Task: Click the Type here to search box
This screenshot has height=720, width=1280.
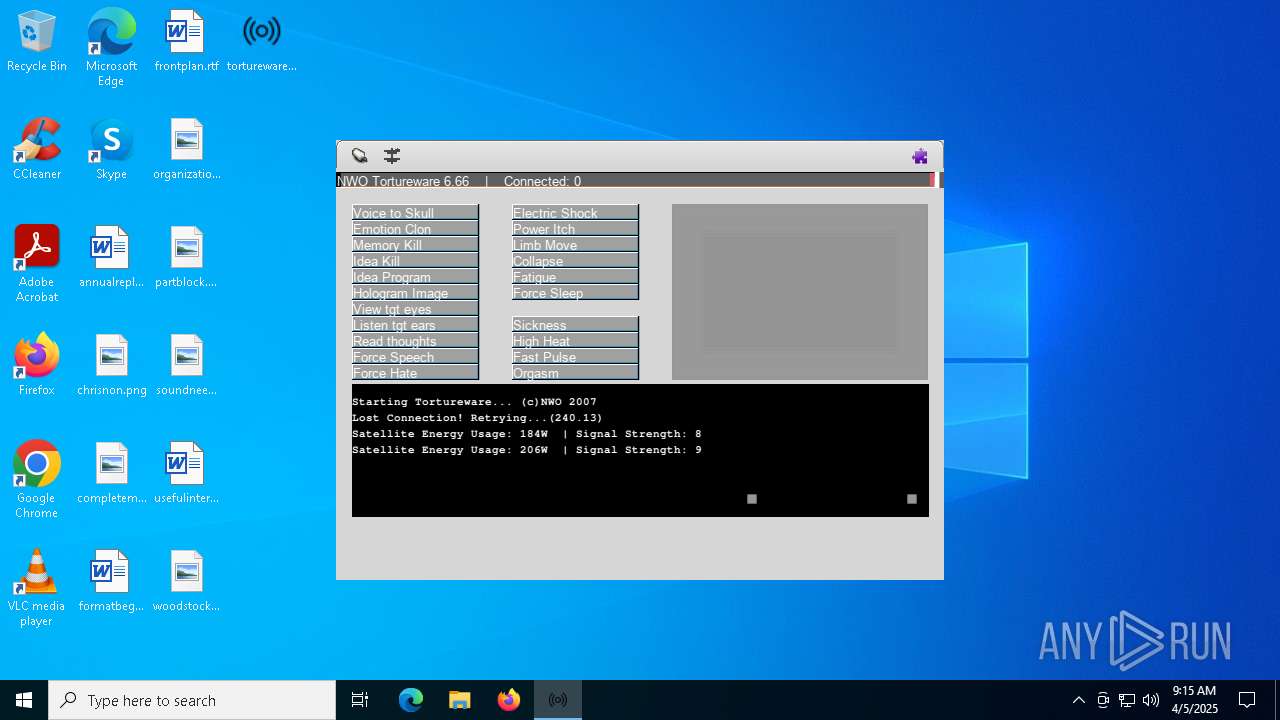Action: pos(192,700)
